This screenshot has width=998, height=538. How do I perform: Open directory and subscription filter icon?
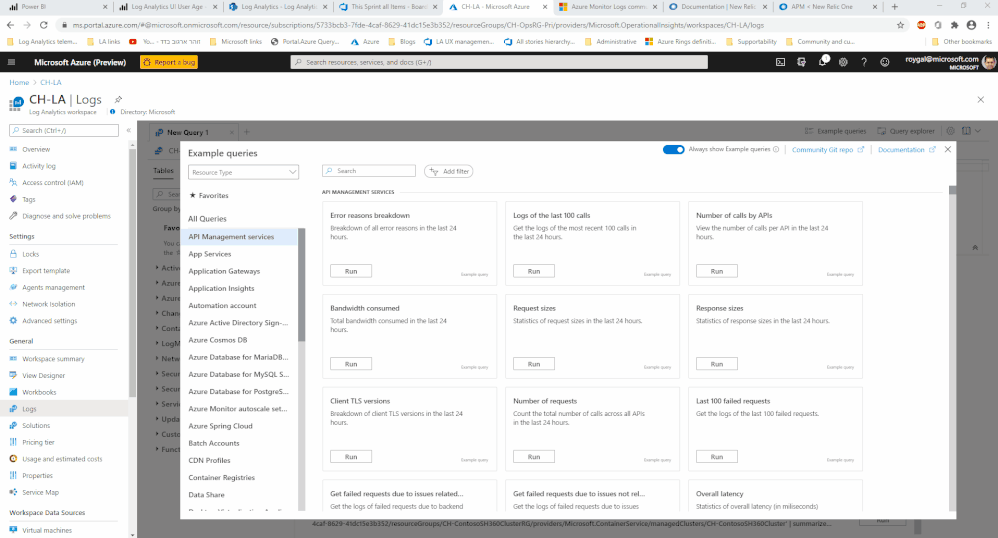(x=801, y=62)
